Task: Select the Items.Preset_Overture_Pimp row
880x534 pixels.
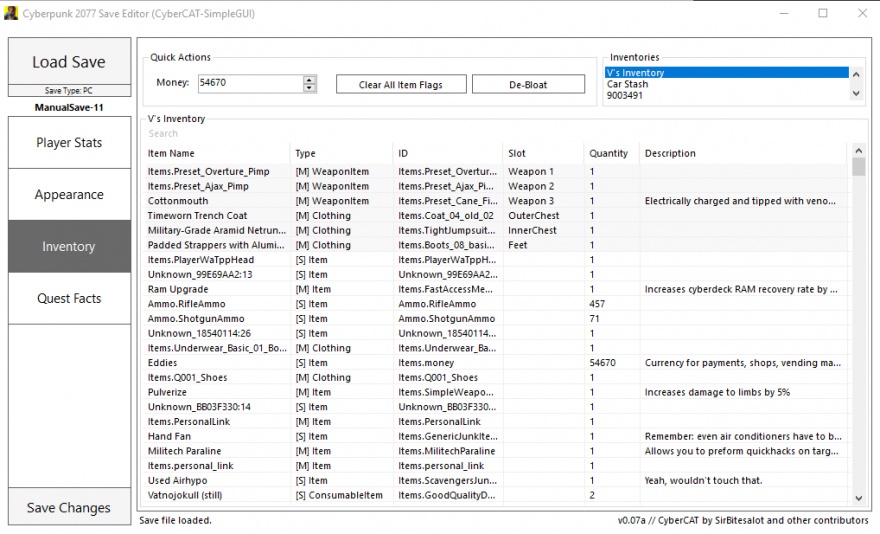Action: 497,171
